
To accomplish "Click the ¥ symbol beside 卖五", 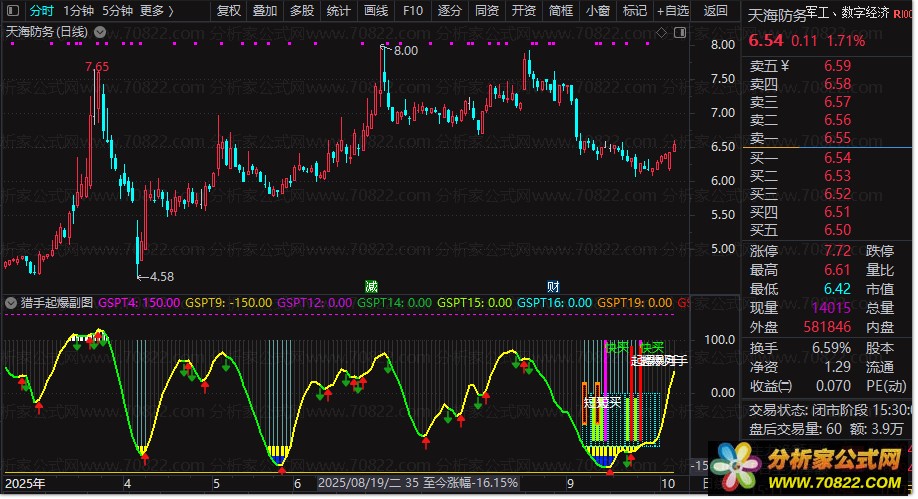I will 785,67.
